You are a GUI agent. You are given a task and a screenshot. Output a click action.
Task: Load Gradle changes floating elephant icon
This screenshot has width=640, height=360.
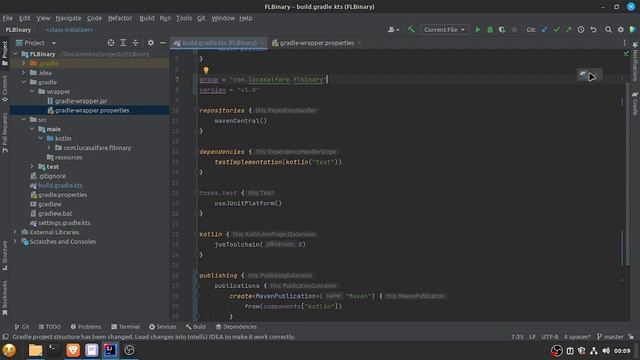(x=584, y=75)
